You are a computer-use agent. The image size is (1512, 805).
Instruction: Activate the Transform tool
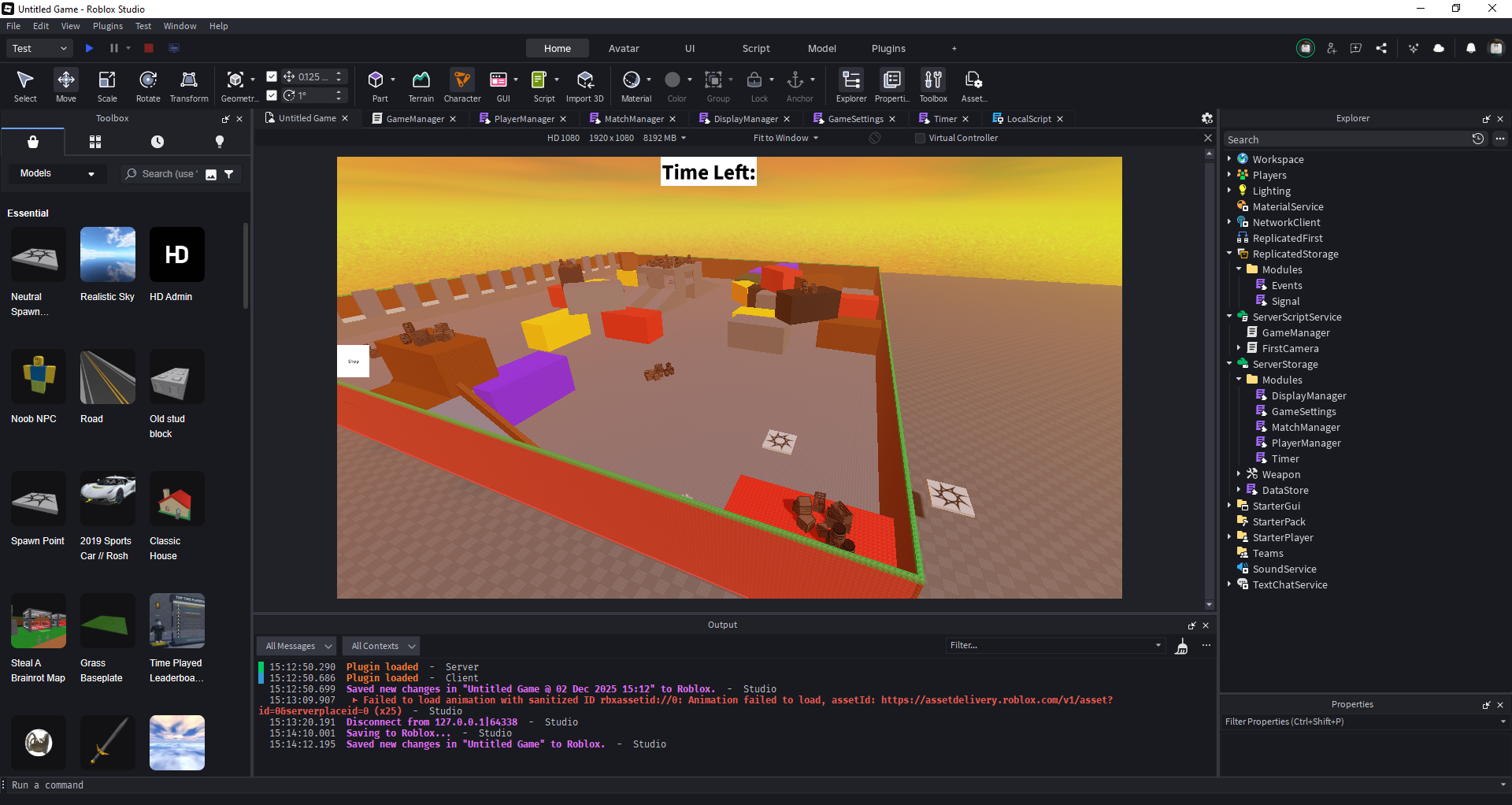pyautogui.click(x=189, y=86)
